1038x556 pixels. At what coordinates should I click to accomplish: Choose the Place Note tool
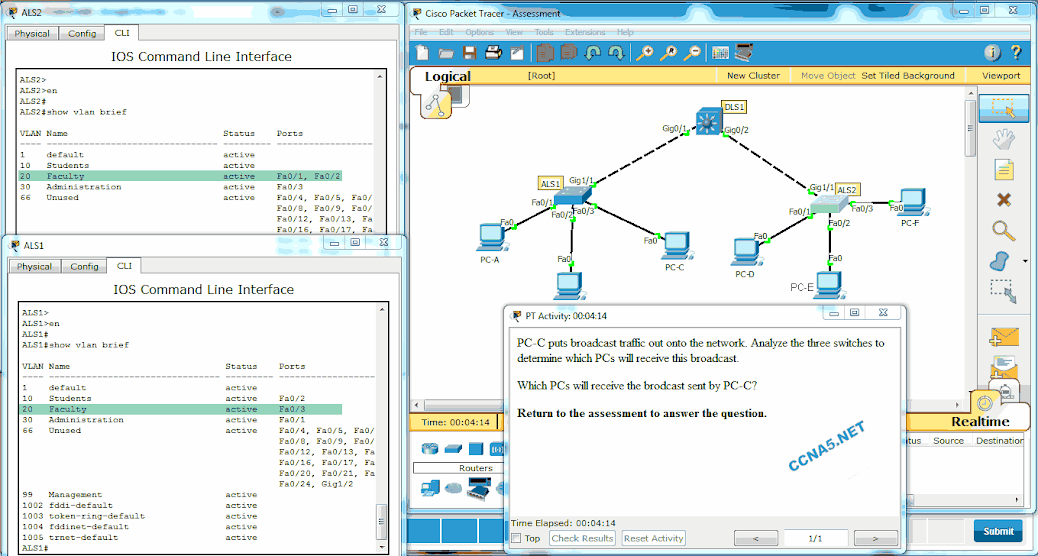(1004, 169)
